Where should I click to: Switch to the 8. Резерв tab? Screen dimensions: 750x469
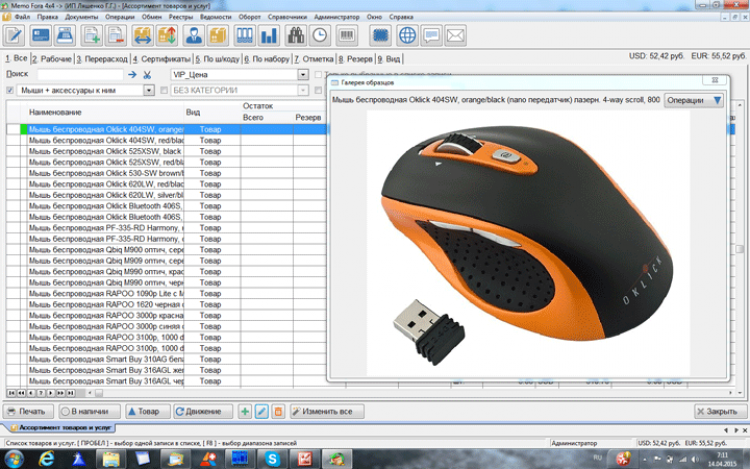(x=355, y=59)
